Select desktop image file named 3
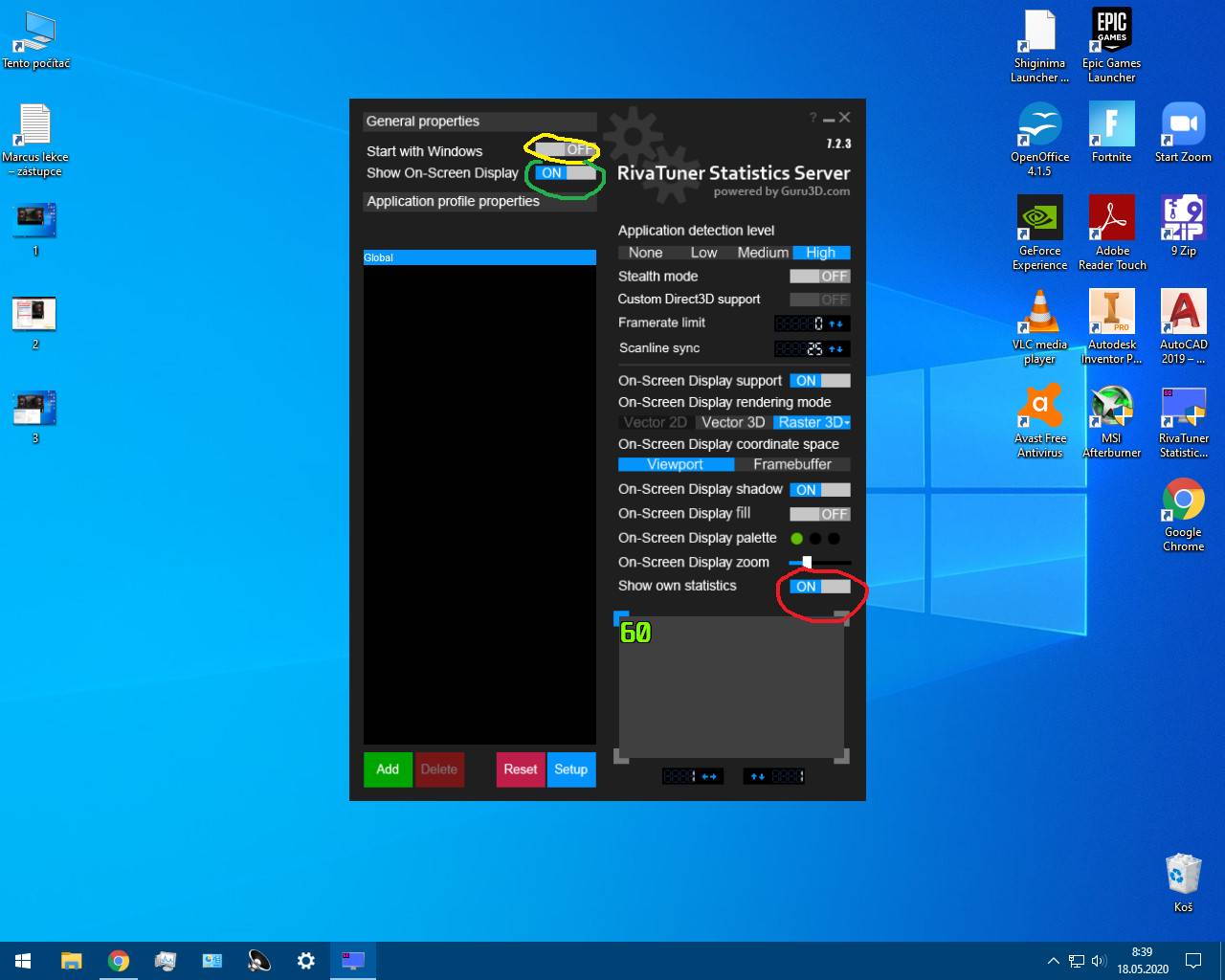This screenshot has width=1225, height=980. coord(35,416)
